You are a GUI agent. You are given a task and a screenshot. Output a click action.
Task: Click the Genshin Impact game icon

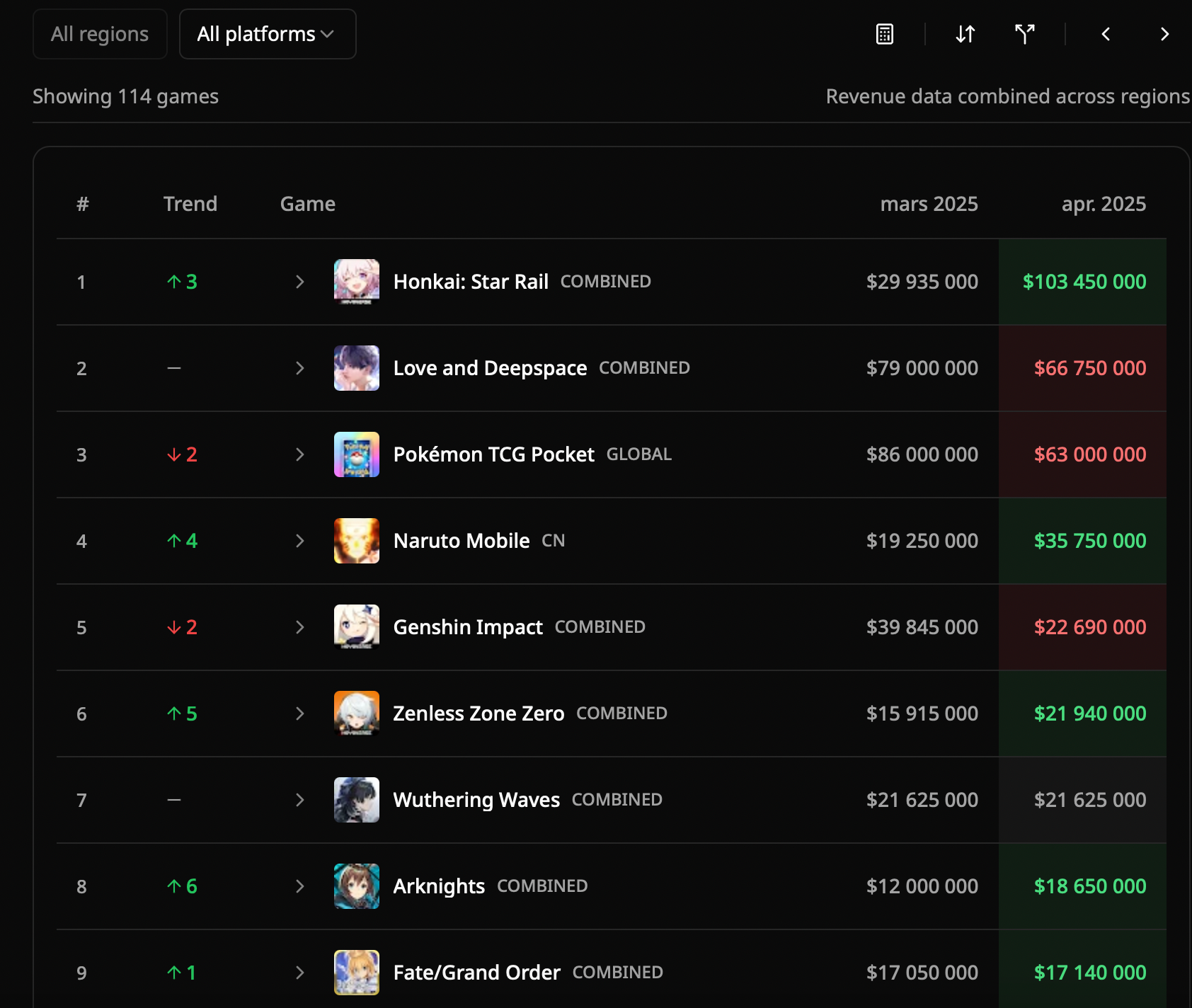(x=357, y=627)
